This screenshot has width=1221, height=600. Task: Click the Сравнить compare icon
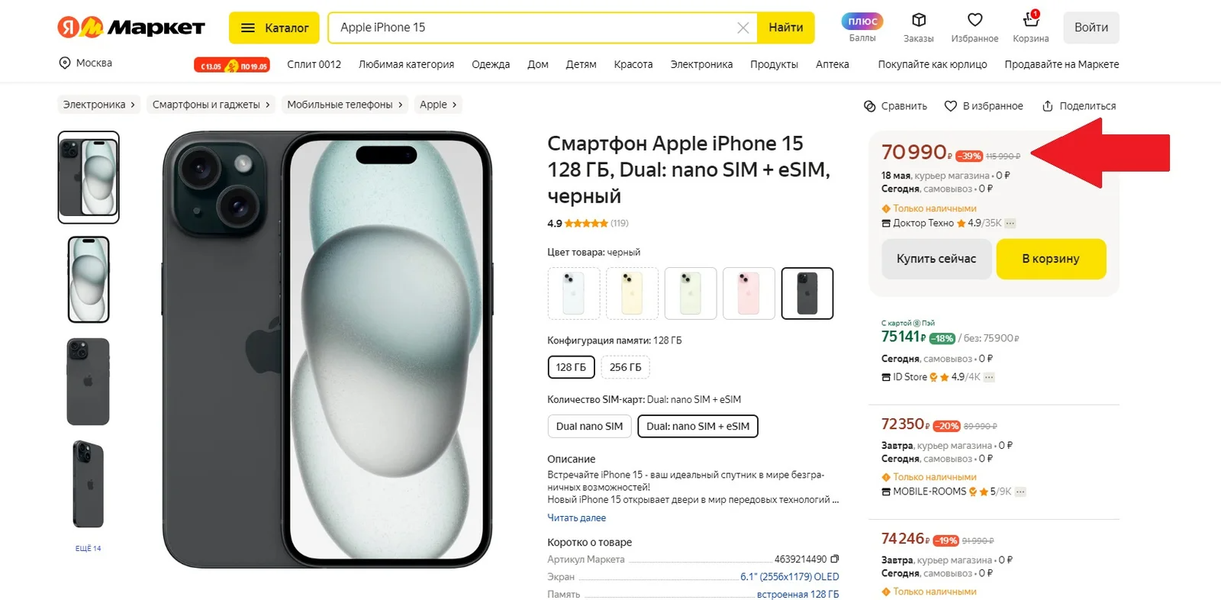[x=870, y=106]
